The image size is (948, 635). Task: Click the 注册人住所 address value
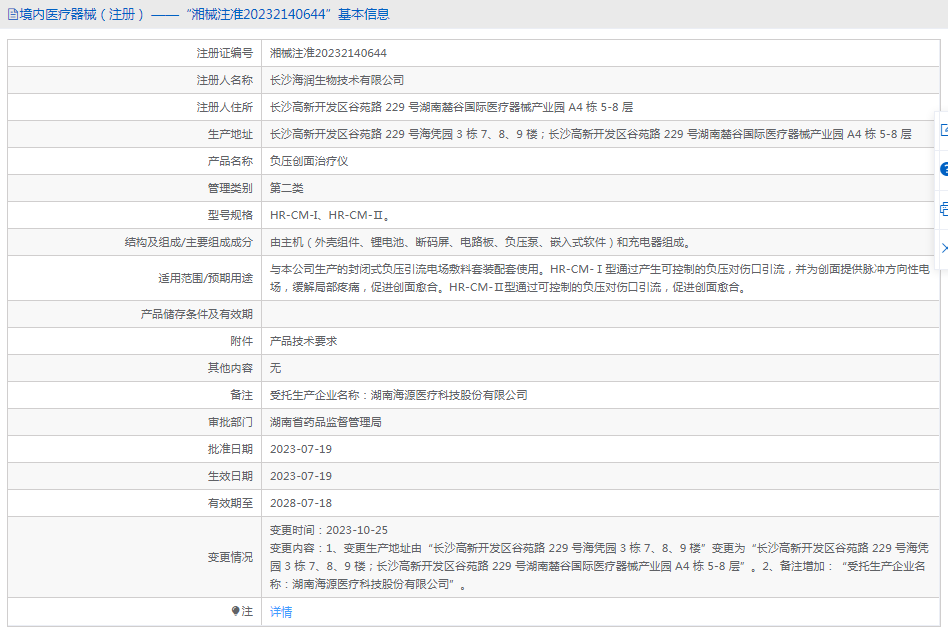451,107
